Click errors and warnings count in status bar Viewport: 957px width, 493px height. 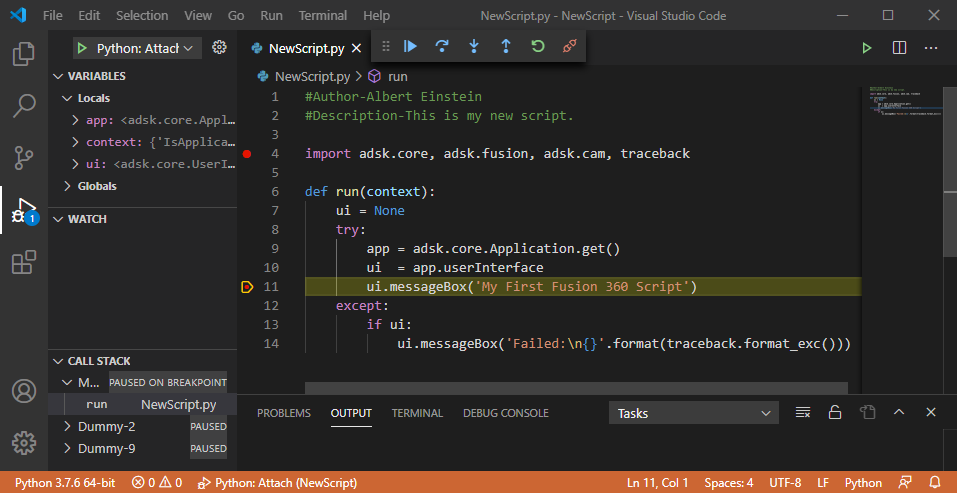[x=157, y=483]
